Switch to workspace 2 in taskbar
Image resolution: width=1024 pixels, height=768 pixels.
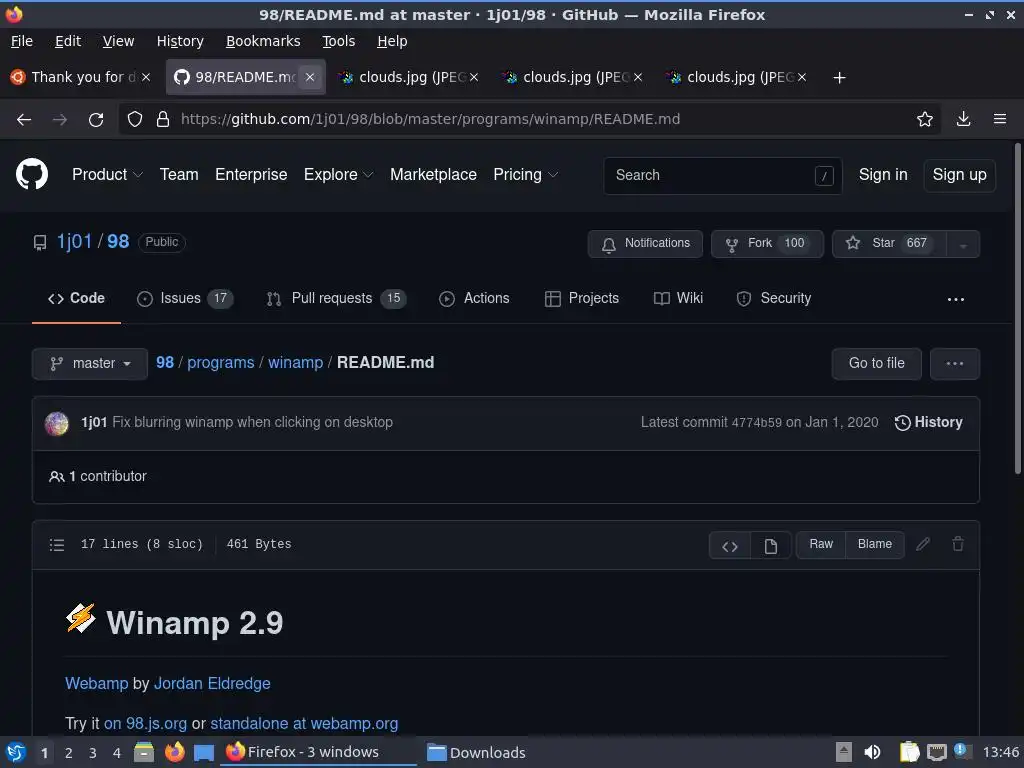pyautogui.click(x=69, y=753)
